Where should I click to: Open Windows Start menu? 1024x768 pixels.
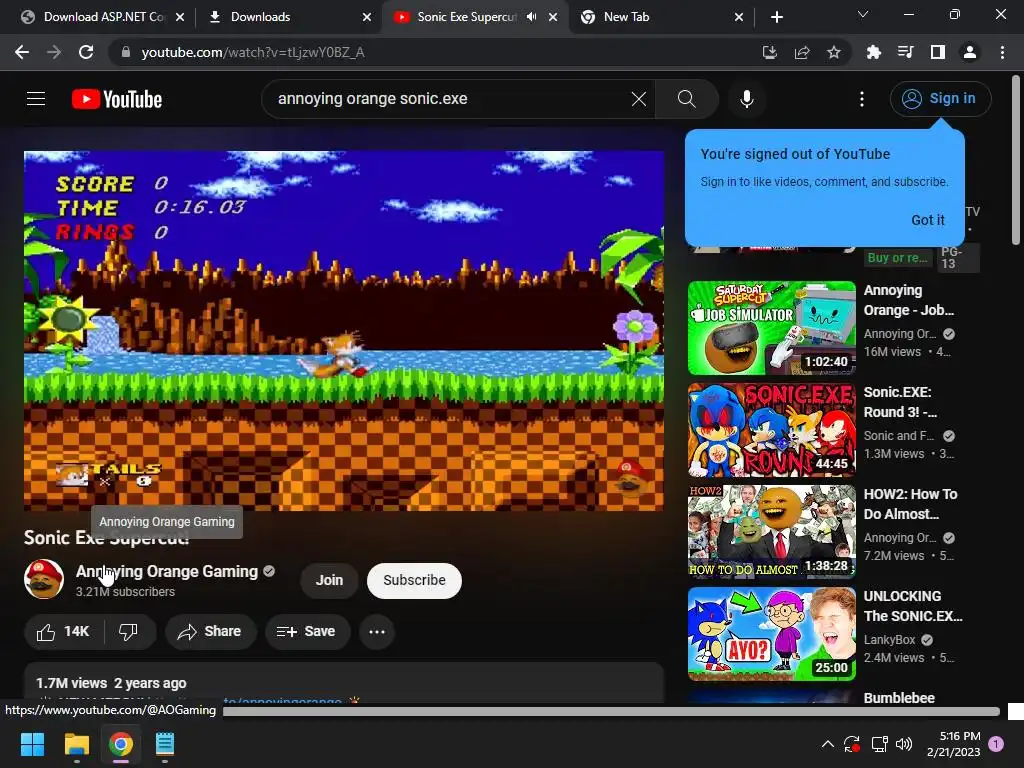(x=32, y=744)
